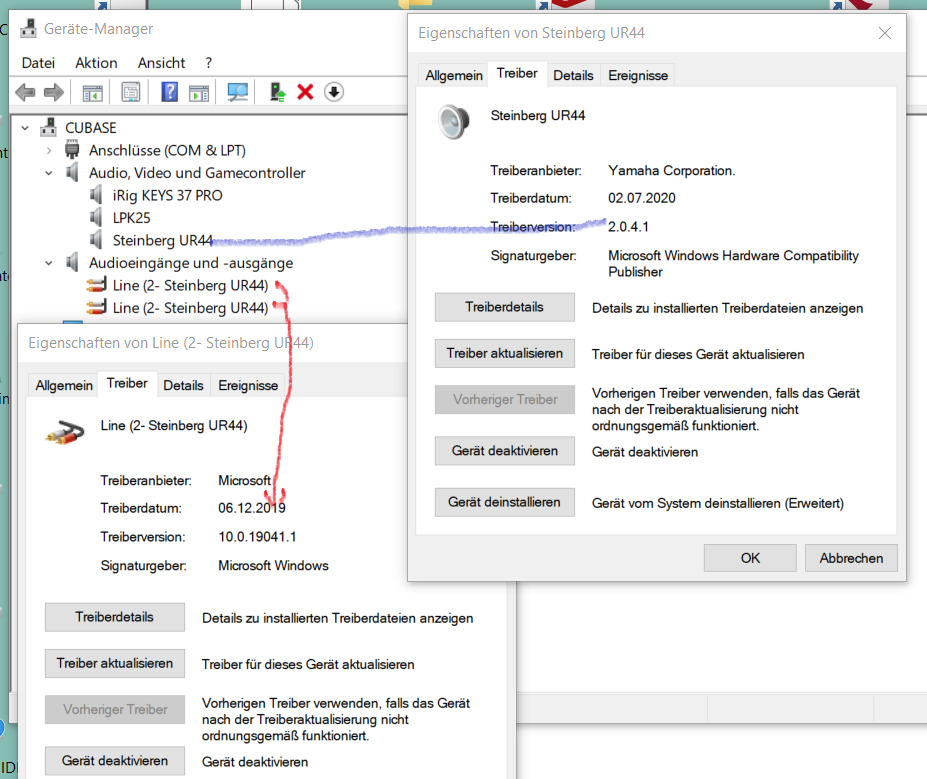Select Treiber tab in Line properties
The width and height of the screenshot is (927, 779).
pos(127,384)
